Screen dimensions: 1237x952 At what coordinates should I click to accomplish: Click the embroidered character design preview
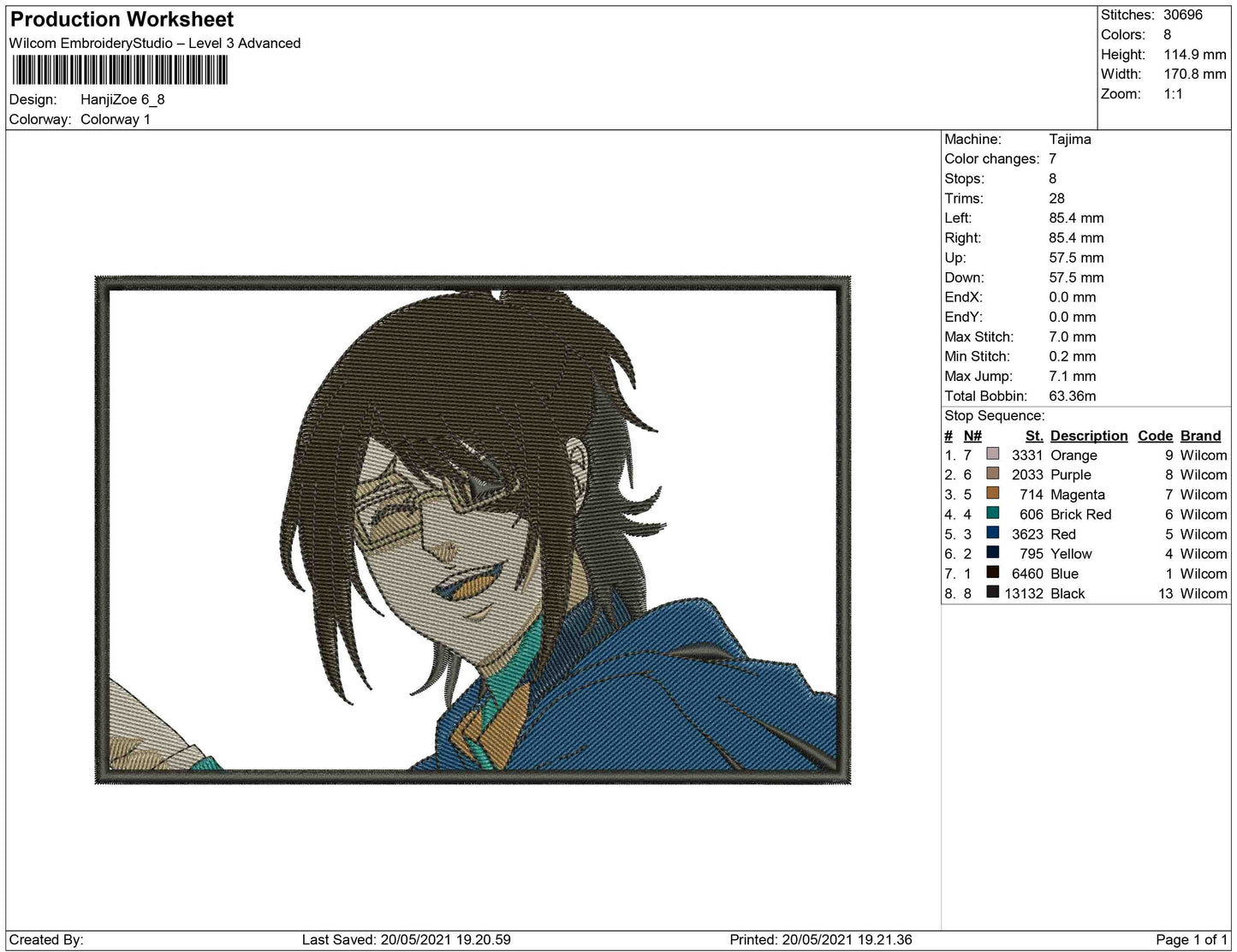pos(473,530)
